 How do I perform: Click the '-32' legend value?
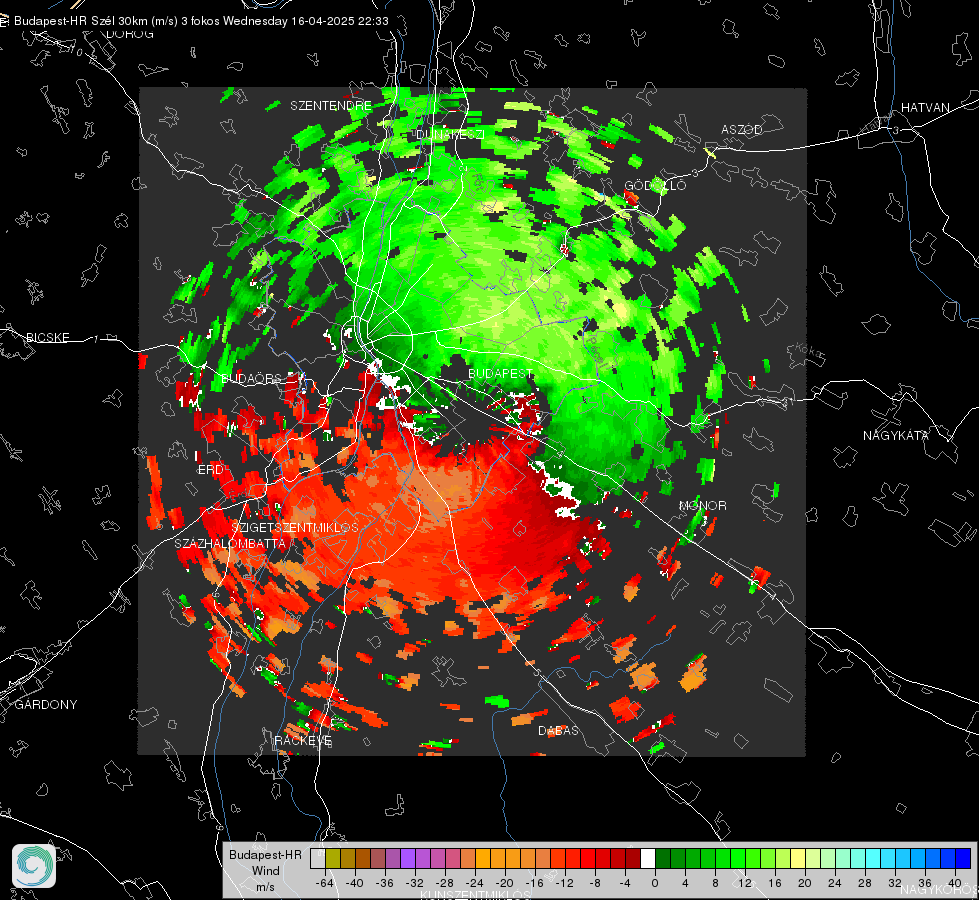pyautogui.click(x=415, y=883)
